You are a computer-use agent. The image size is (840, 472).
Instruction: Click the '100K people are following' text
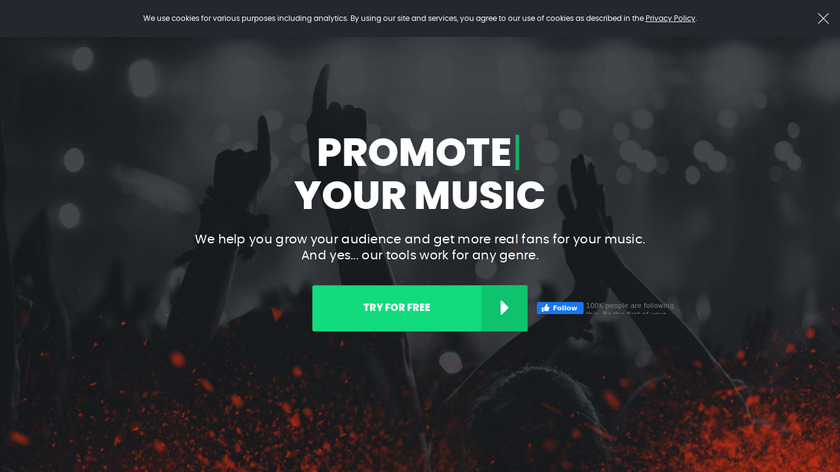[x=630, y=306]
